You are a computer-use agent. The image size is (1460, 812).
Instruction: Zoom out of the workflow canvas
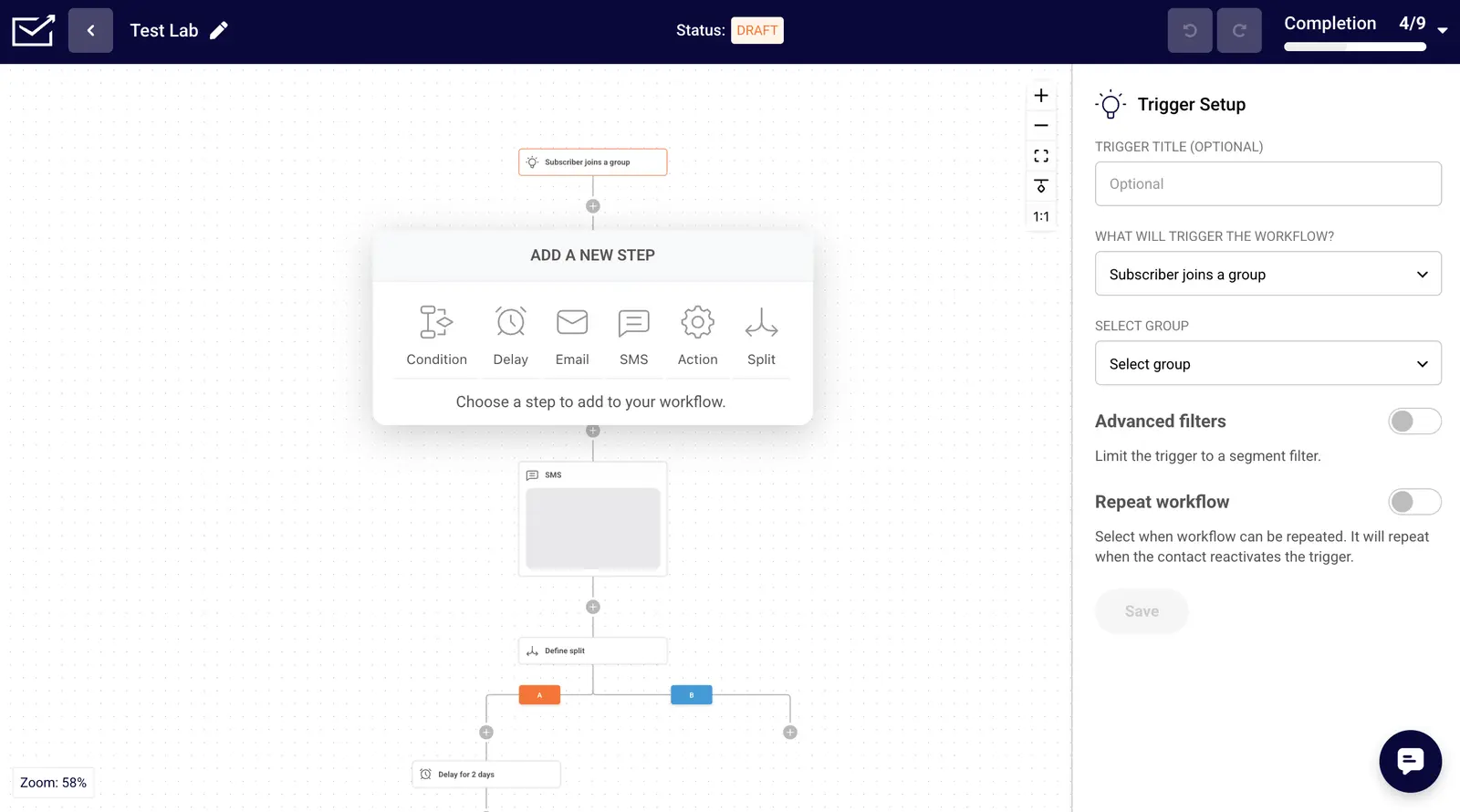point(1041,126)
